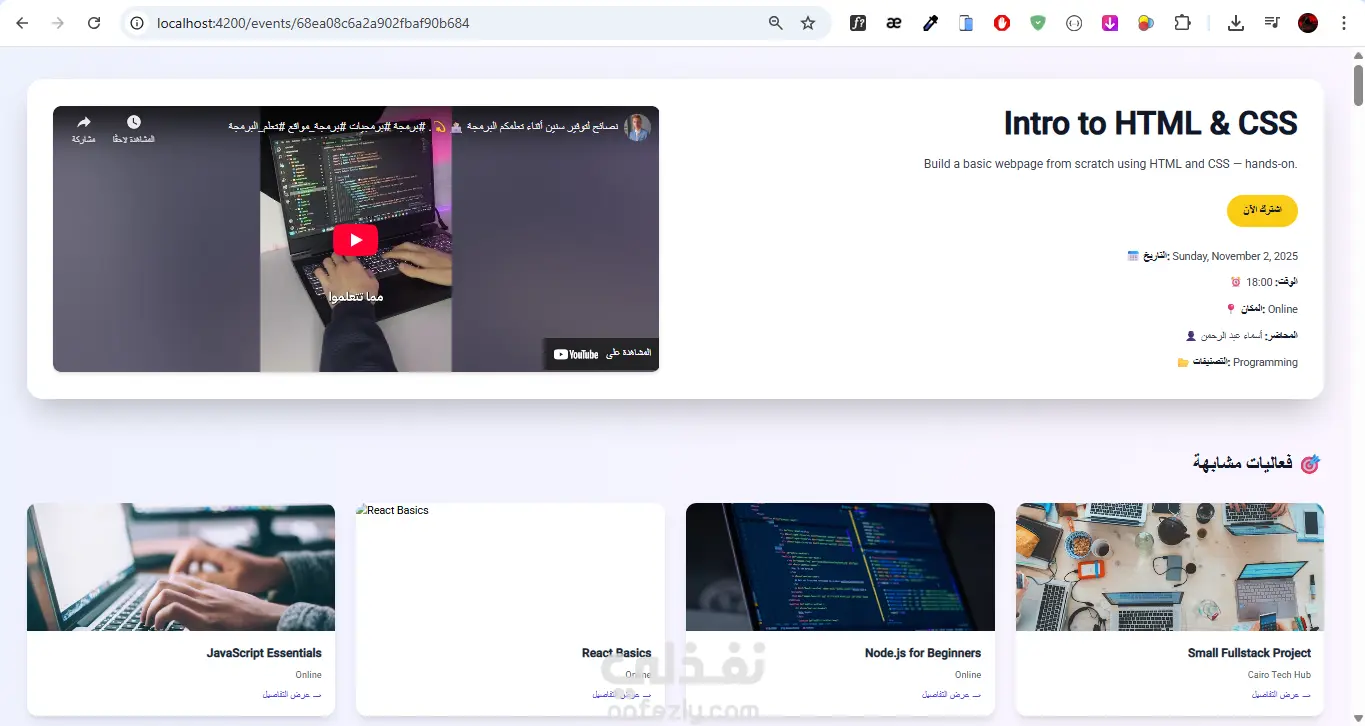
Task: Open the Extensions puzzle menu
Action: (x=1182, y=23)
